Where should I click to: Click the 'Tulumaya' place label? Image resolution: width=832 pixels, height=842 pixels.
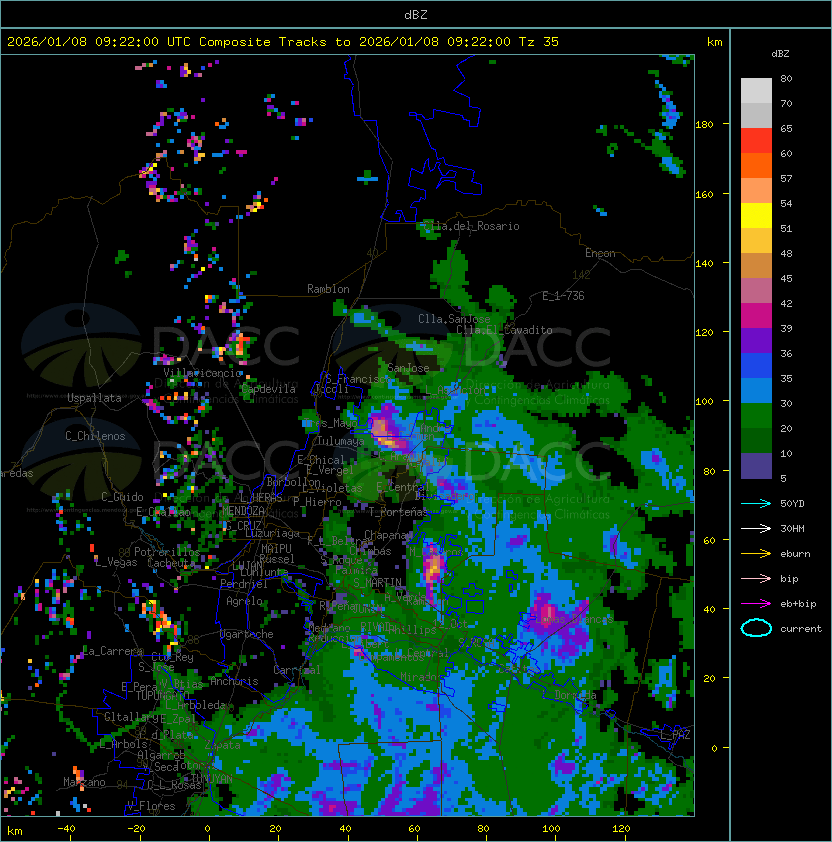(341, 441)
